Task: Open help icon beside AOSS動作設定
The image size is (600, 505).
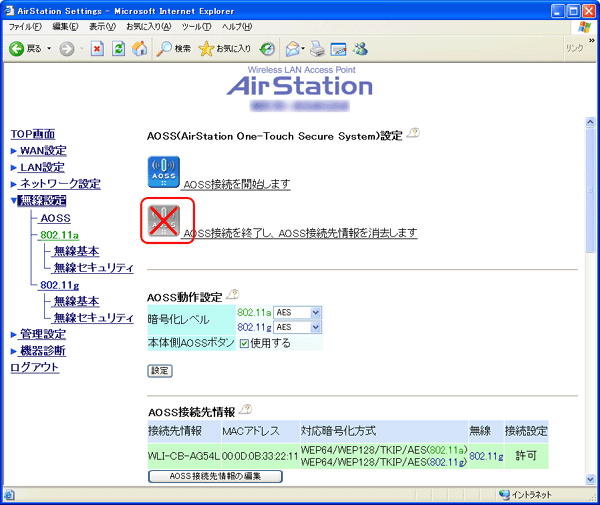Action: (x=233, y=294)
